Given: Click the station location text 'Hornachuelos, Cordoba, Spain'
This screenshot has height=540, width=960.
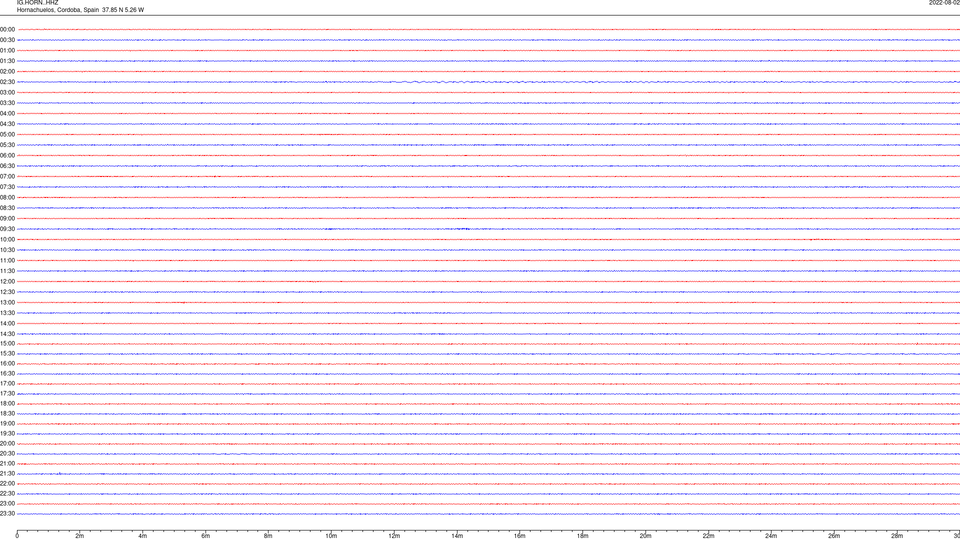Looking at the screenshot, I should 58,10.
